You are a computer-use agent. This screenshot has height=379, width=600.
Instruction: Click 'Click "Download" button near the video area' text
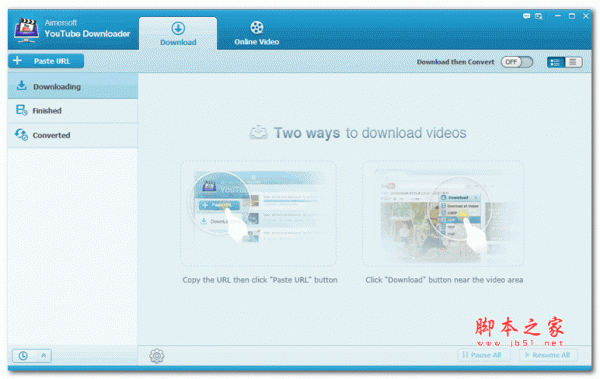pyautogui.click(x=444, y=280)
